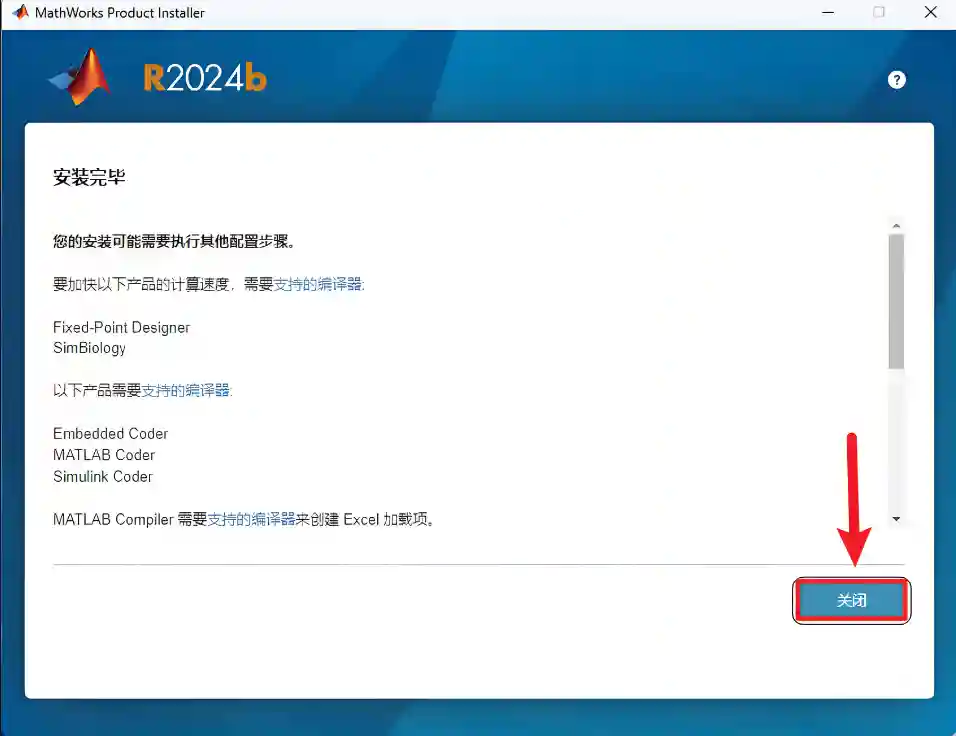Image resolution: width=956 pixels, height=736 pixels.
Task: Click the Fixed-Point Designer product name
Action: 121,327
